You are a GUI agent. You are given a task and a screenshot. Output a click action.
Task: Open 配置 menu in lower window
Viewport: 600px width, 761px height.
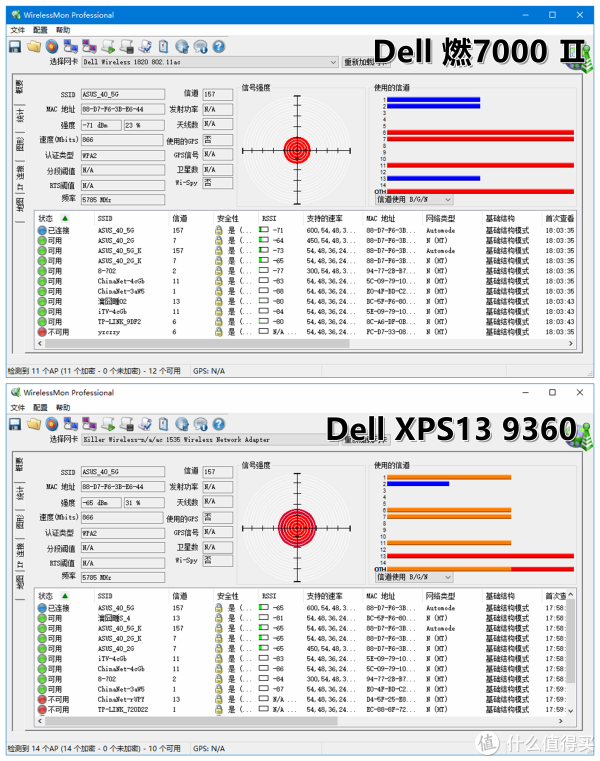[x=40, y=408]
